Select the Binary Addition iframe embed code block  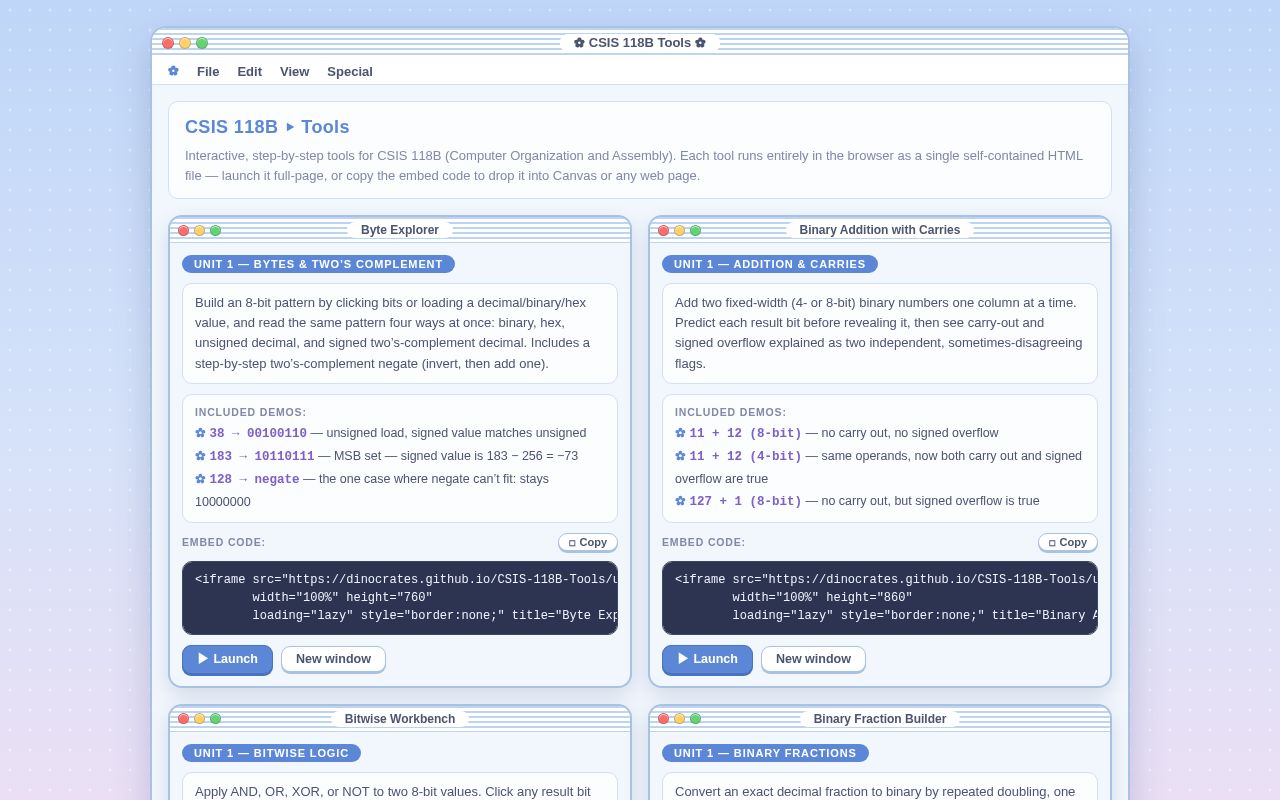coord(880,598)
